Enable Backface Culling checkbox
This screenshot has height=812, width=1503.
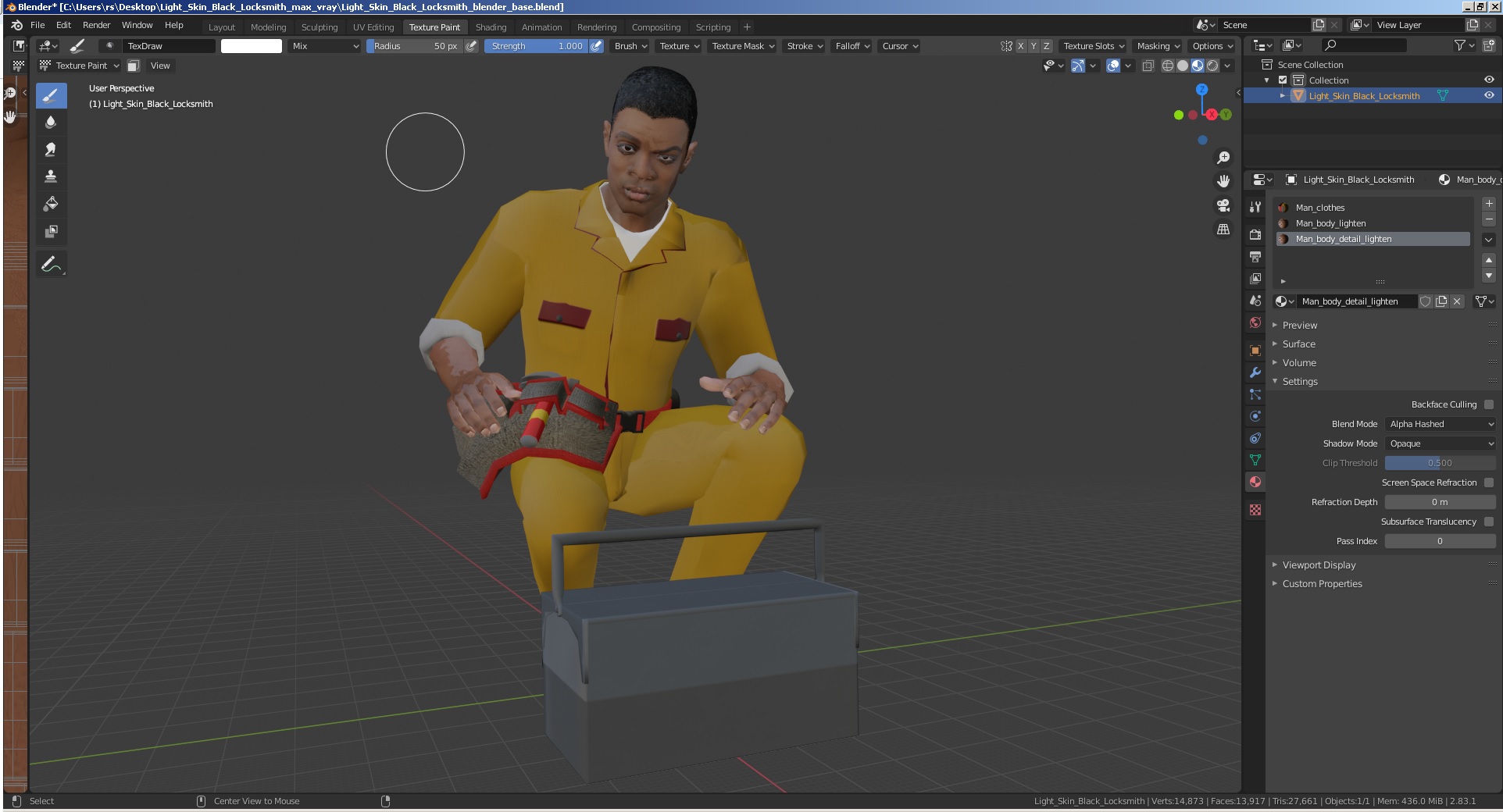(x=1489, y=404)
